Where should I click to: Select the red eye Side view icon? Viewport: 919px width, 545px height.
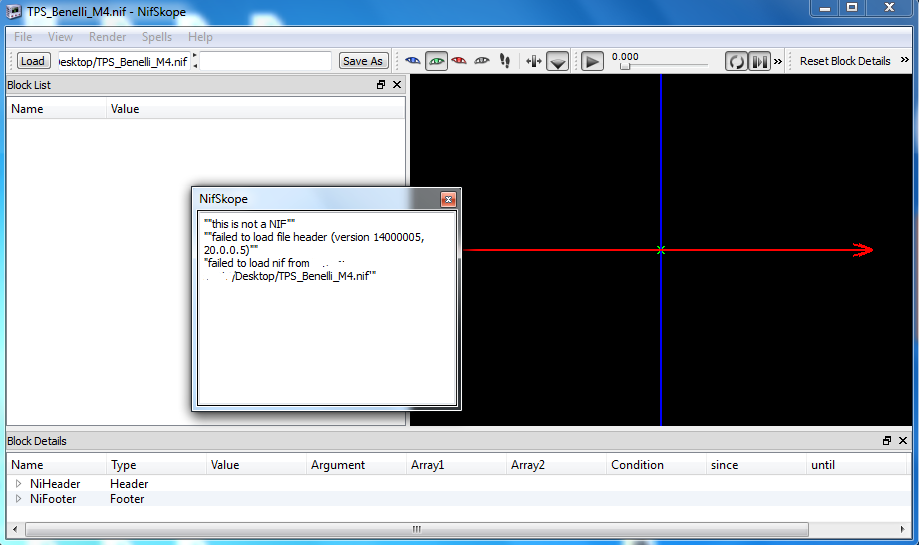pos(459,61)
